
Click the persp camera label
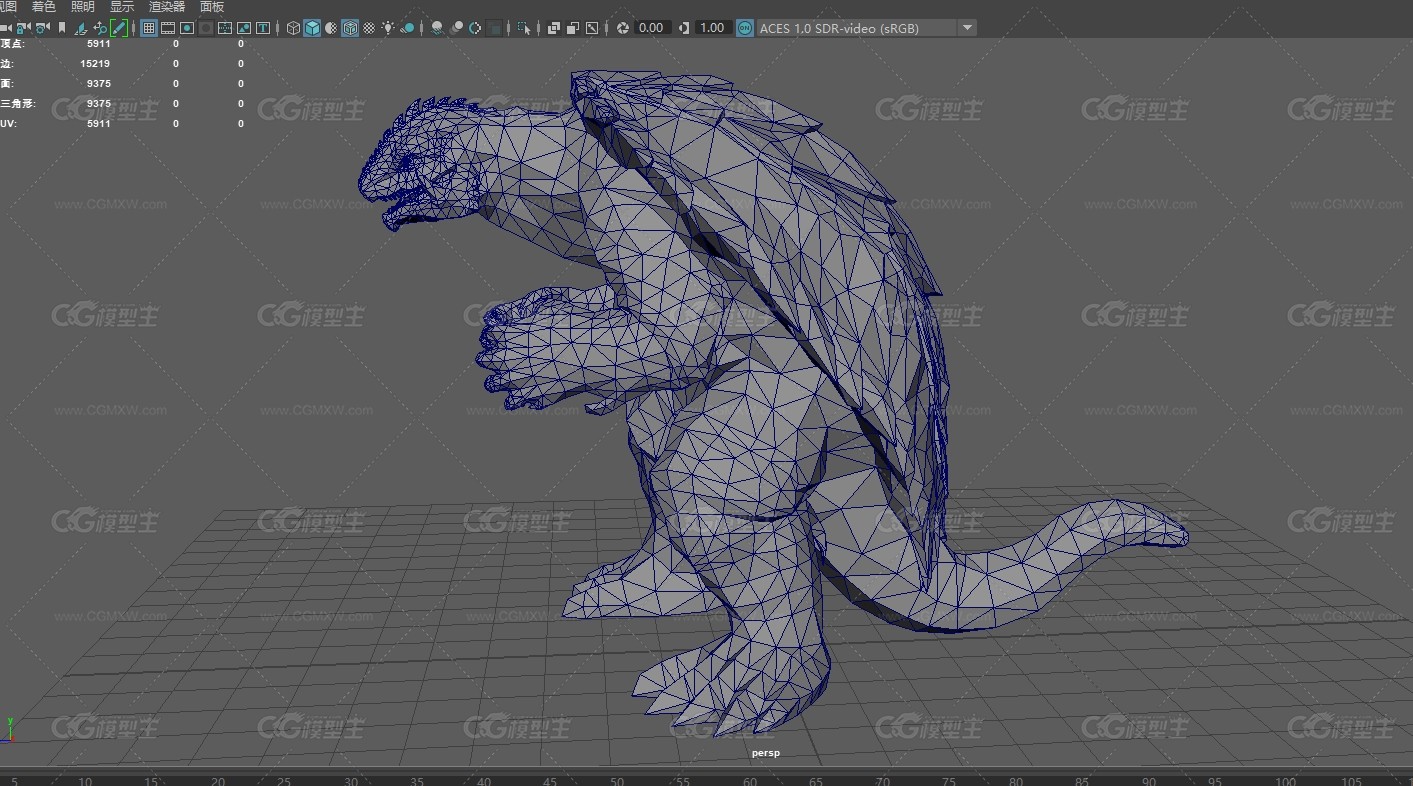coord(766,753)
